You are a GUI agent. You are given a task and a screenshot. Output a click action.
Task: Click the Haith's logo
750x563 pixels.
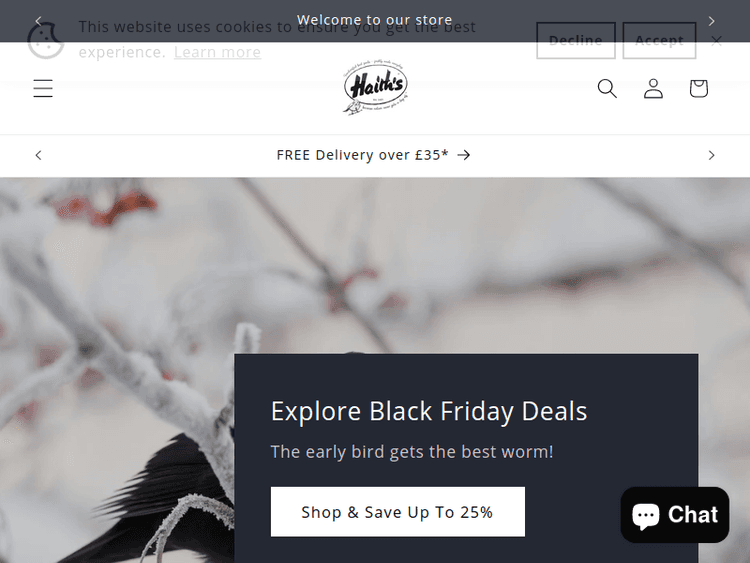click(376, 88)
